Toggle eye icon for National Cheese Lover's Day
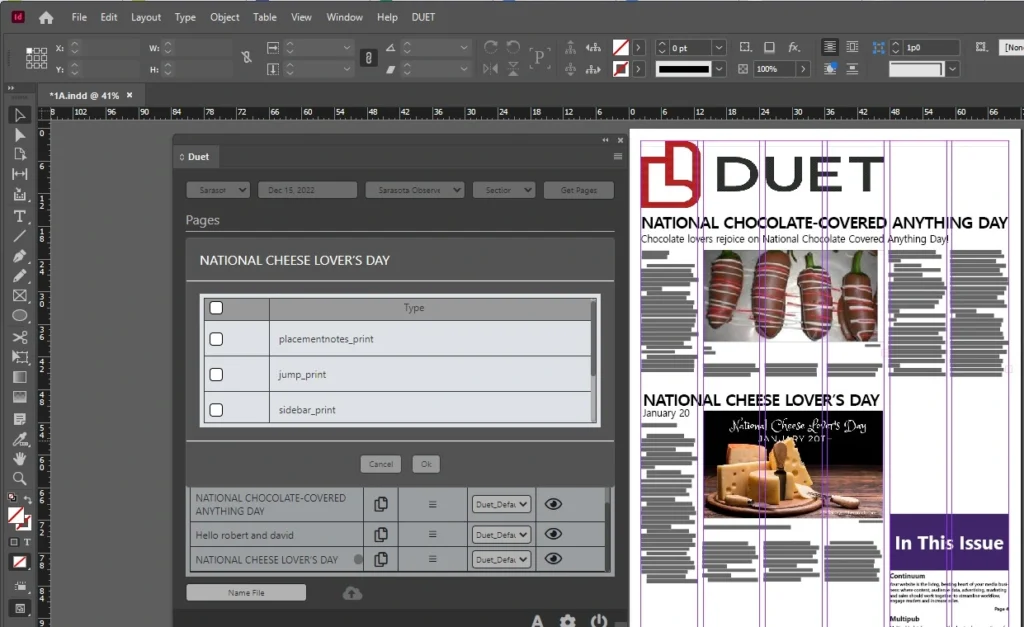Image resolution: width=1024 pixels, height=627 pixels. click(x=553, y=559)
